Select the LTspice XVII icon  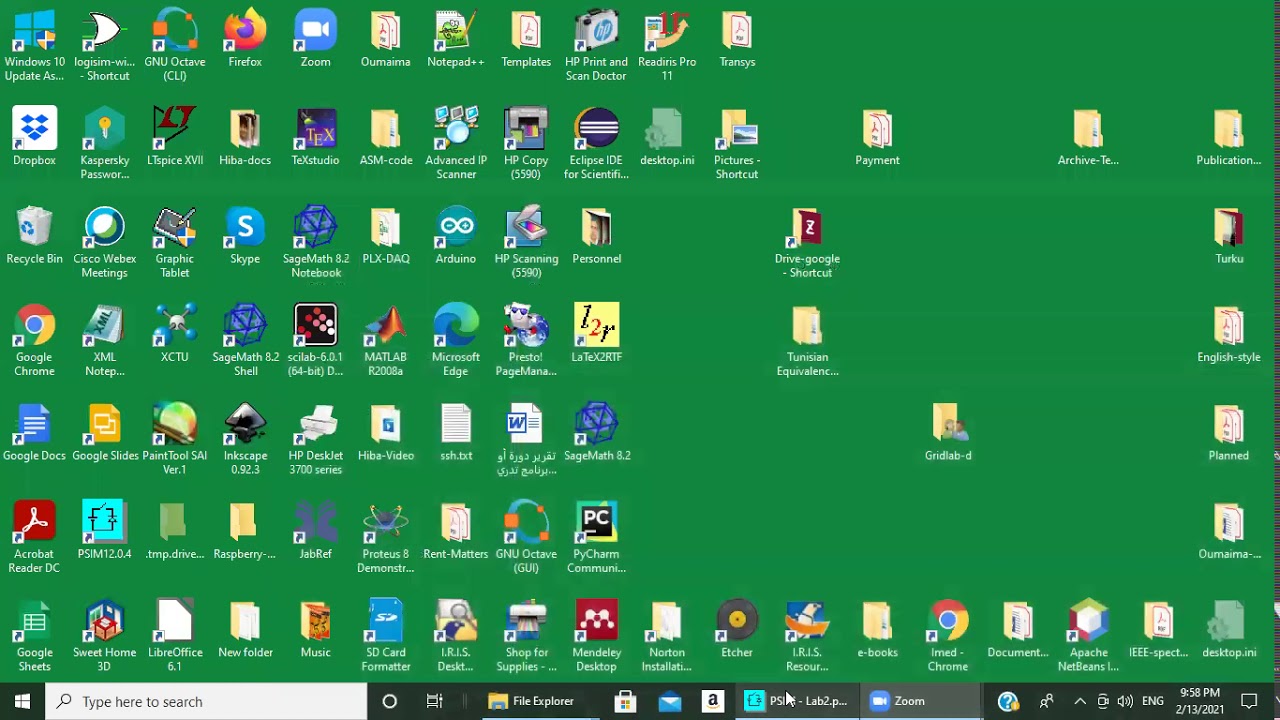click(175, 138)
